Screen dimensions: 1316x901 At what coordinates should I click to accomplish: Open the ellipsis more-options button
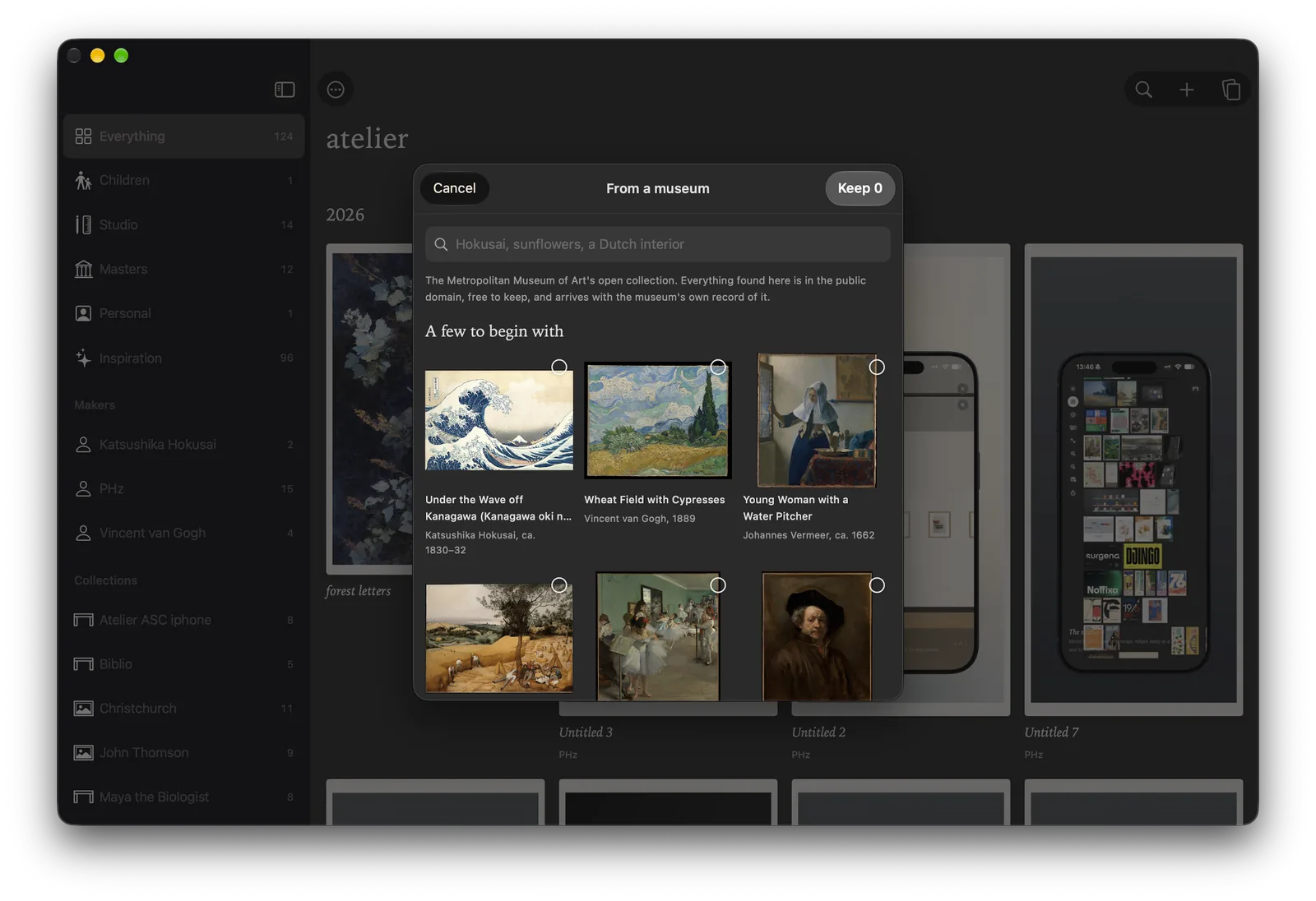[x=336, y=90]
